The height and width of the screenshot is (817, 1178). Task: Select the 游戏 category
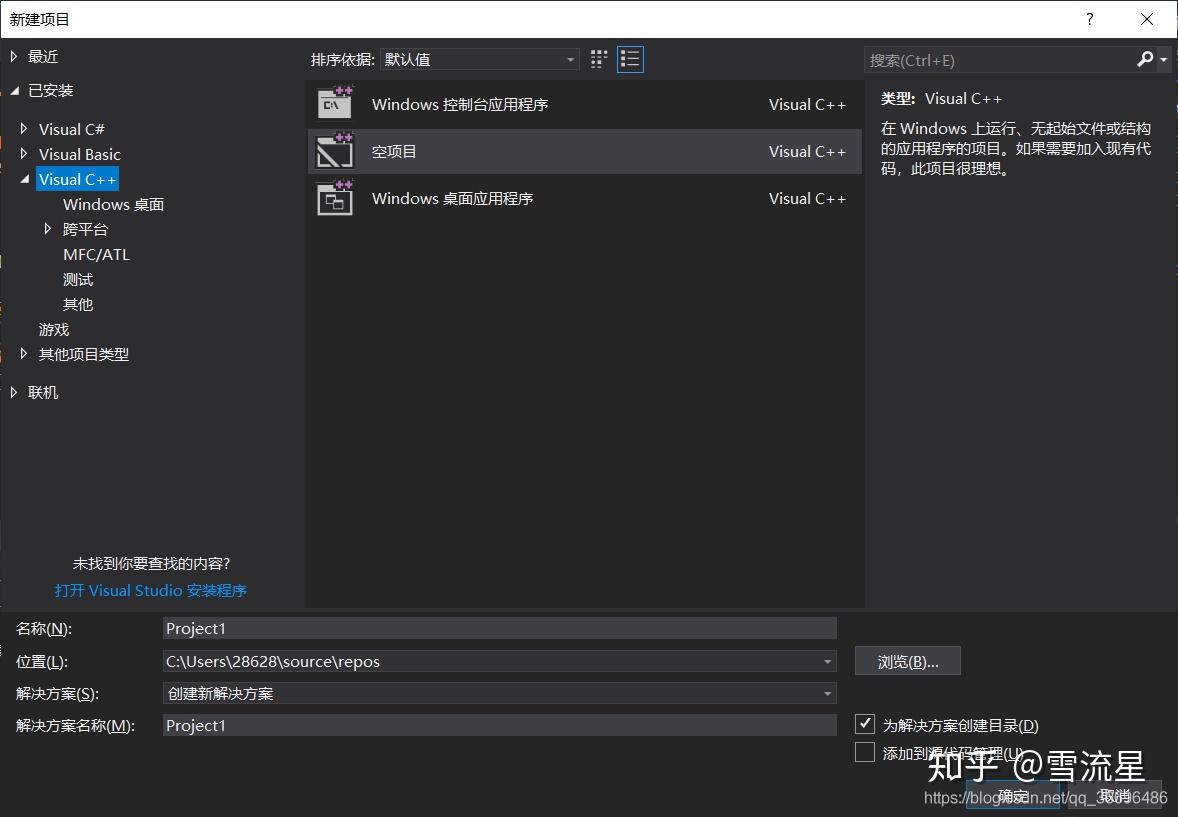(x=54, y=329)
